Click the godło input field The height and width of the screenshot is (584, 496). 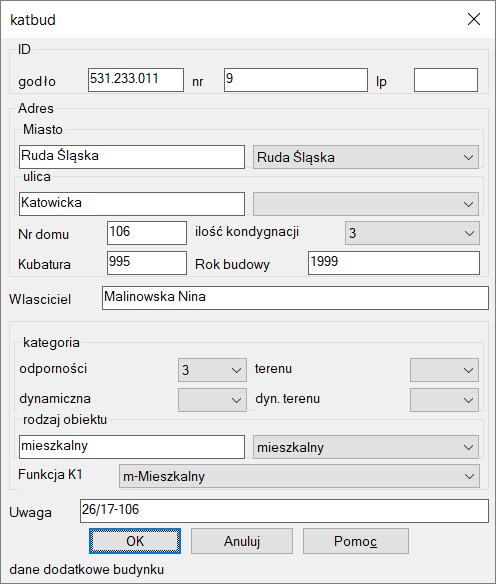click(x=136, y=80)
